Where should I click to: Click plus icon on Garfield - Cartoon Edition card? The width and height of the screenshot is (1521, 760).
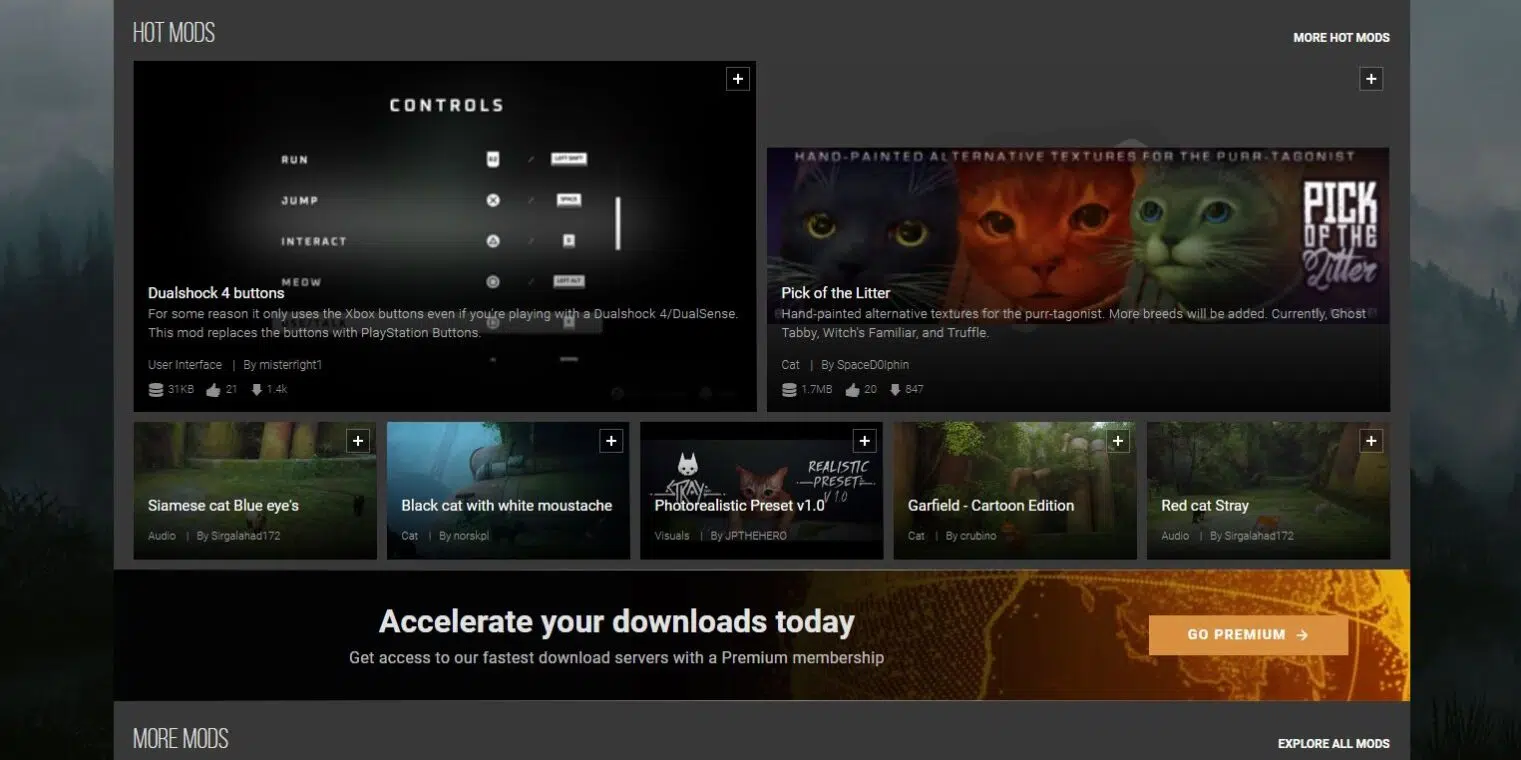[x=1118, y=440]
